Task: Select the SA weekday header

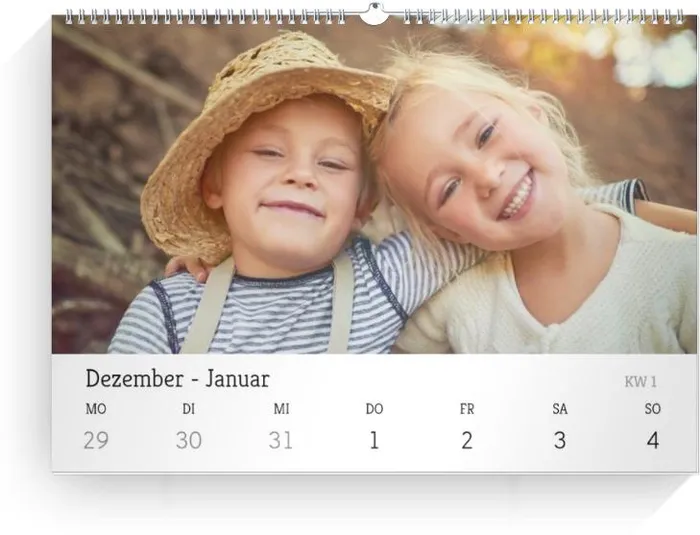Action: [x=560, y=409]
